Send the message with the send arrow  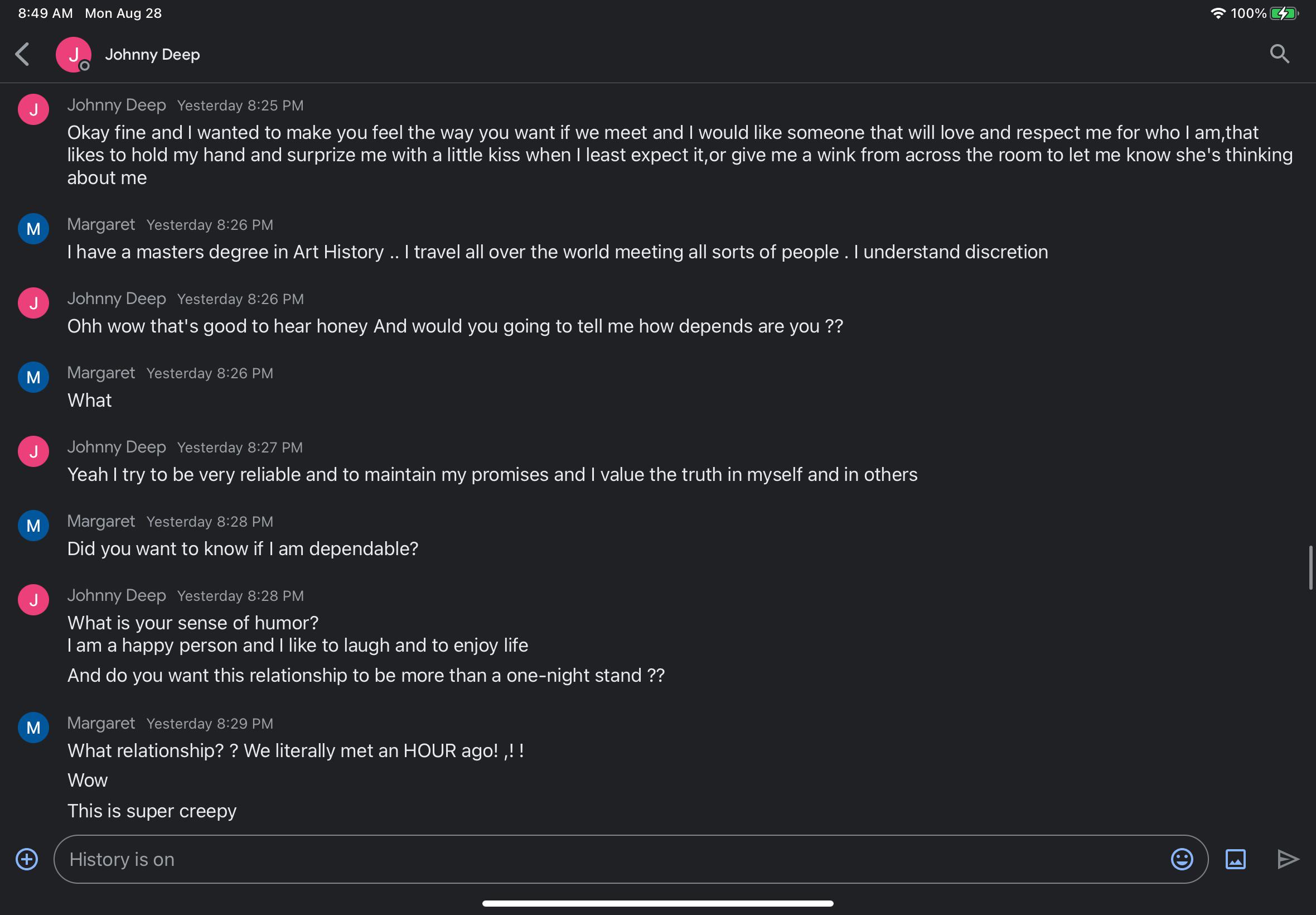[1289, 859]
